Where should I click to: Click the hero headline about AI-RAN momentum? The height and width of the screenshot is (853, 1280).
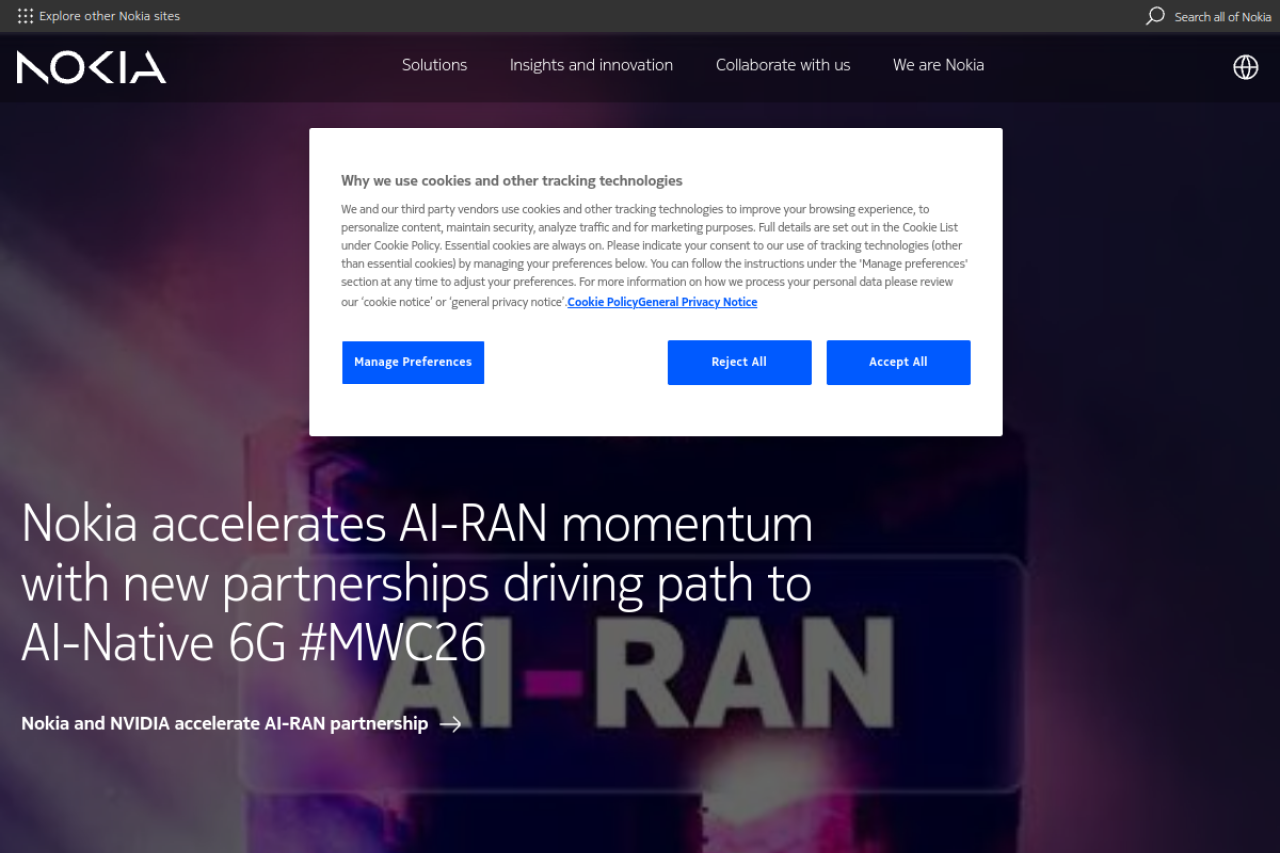(417, 583)
